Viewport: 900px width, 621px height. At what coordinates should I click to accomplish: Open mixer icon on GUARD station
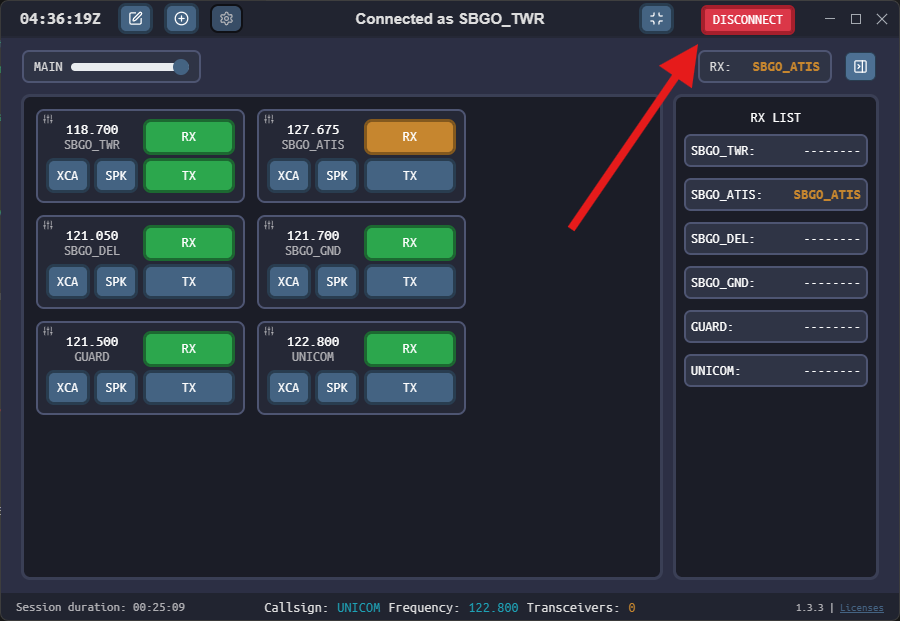click(48, 332)
